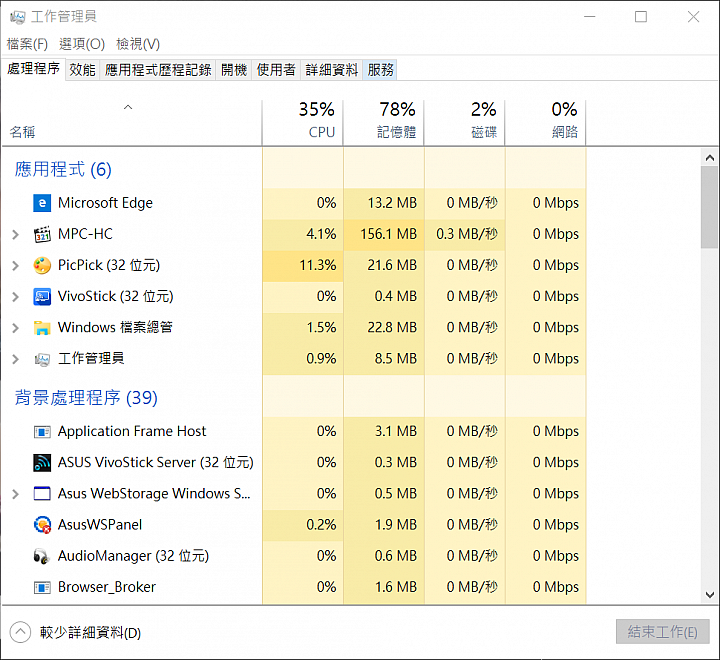
Task: Click the vertical scrollbar thumb
Action: pyautogui.click(x=710, y=208)
